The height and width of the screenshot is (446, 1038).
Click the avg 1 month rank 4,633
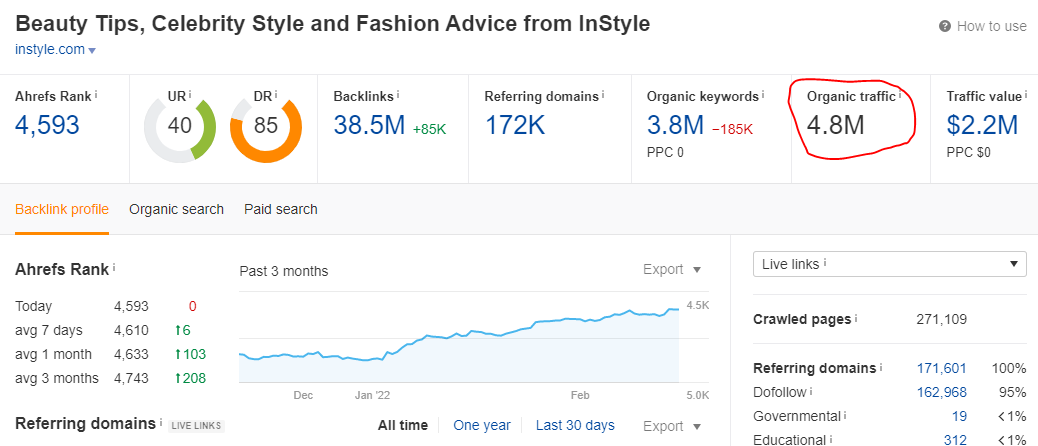pyautogui.click(x=131, y=355)
